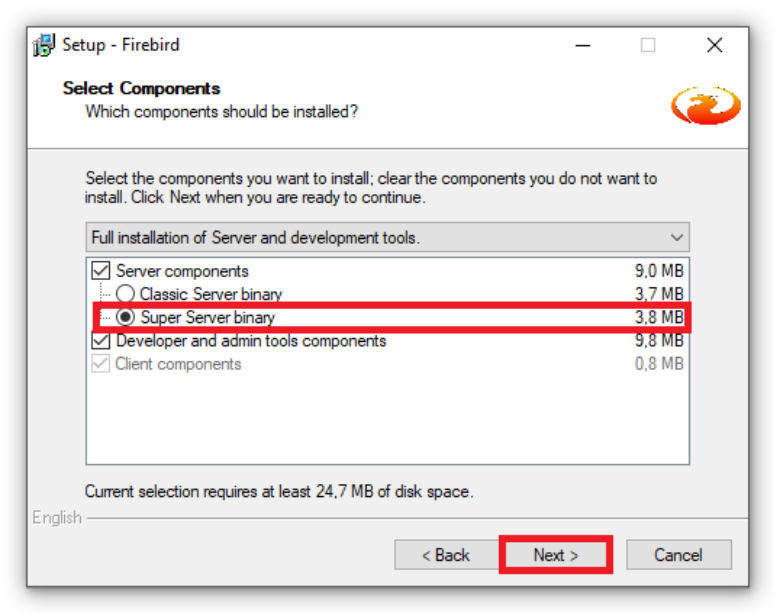
Task: Click empty area in the components list
Action: (387, 420)
